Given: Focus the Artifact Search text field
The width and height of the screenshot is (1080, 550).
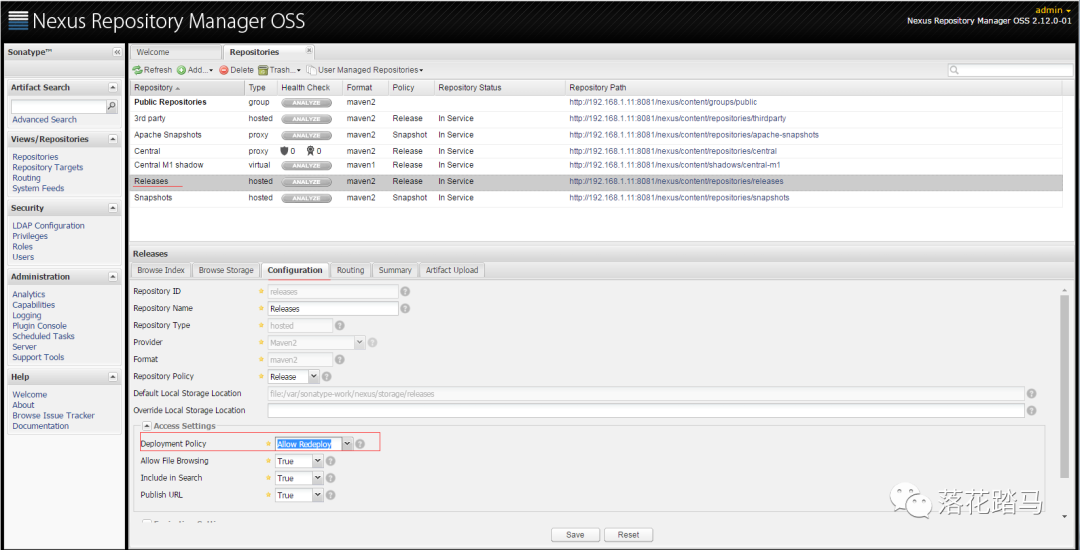Looking at the screenshot, I should coord(59,107).
